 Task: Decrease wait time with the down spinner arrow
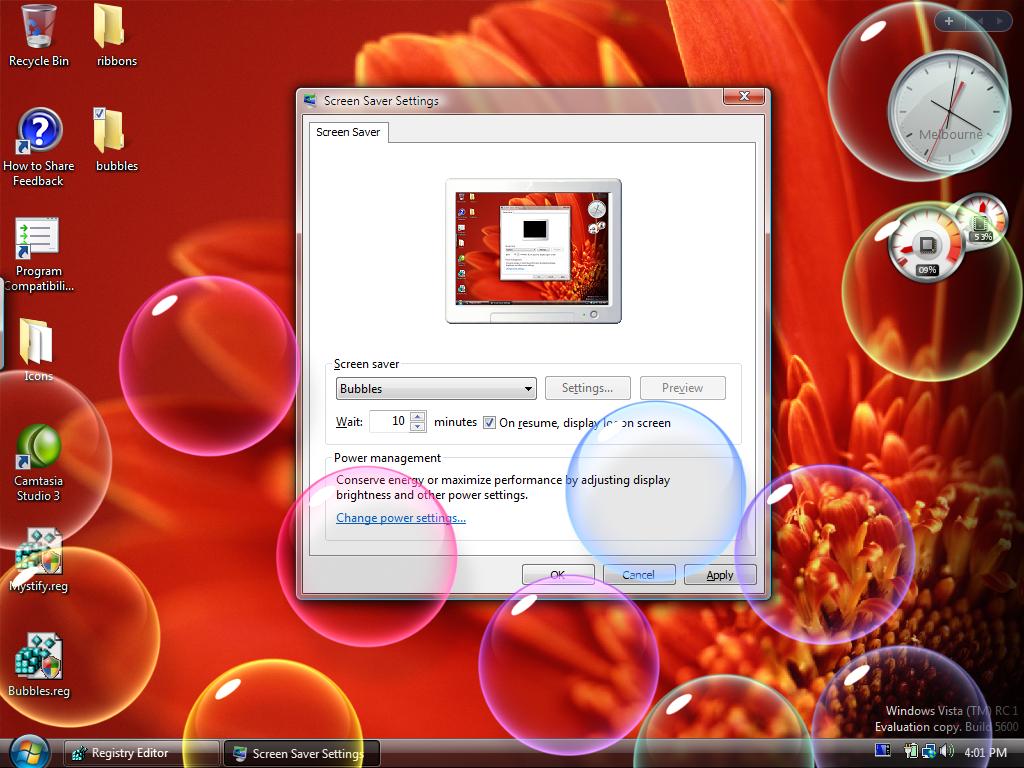click(x=418, y=426)
